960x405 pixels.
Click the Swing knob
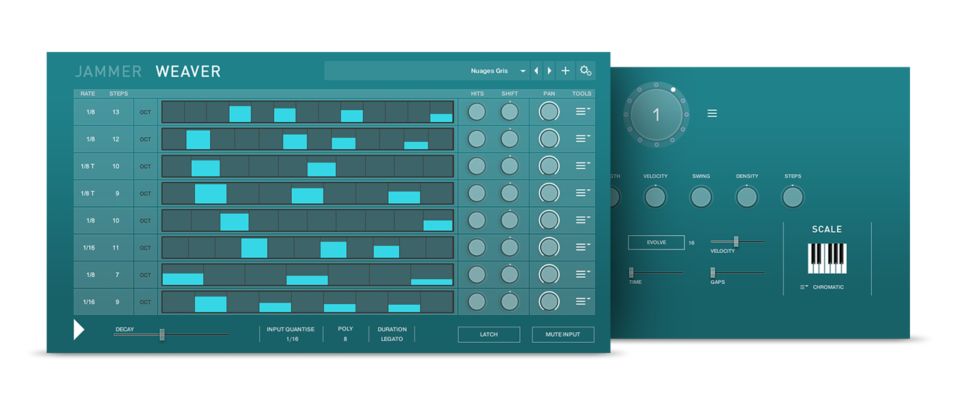click(701, 197)
